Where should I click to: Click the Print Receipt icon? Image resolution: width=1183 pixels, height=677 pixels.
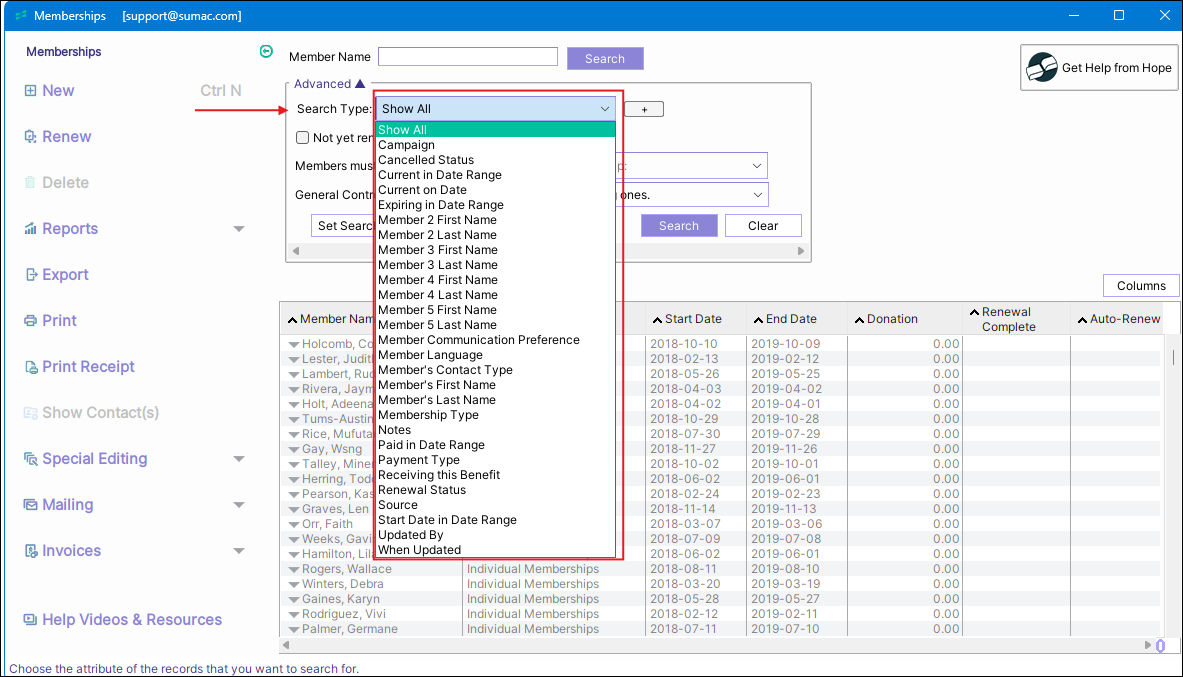pyautogui.click(x=30, y=367)
